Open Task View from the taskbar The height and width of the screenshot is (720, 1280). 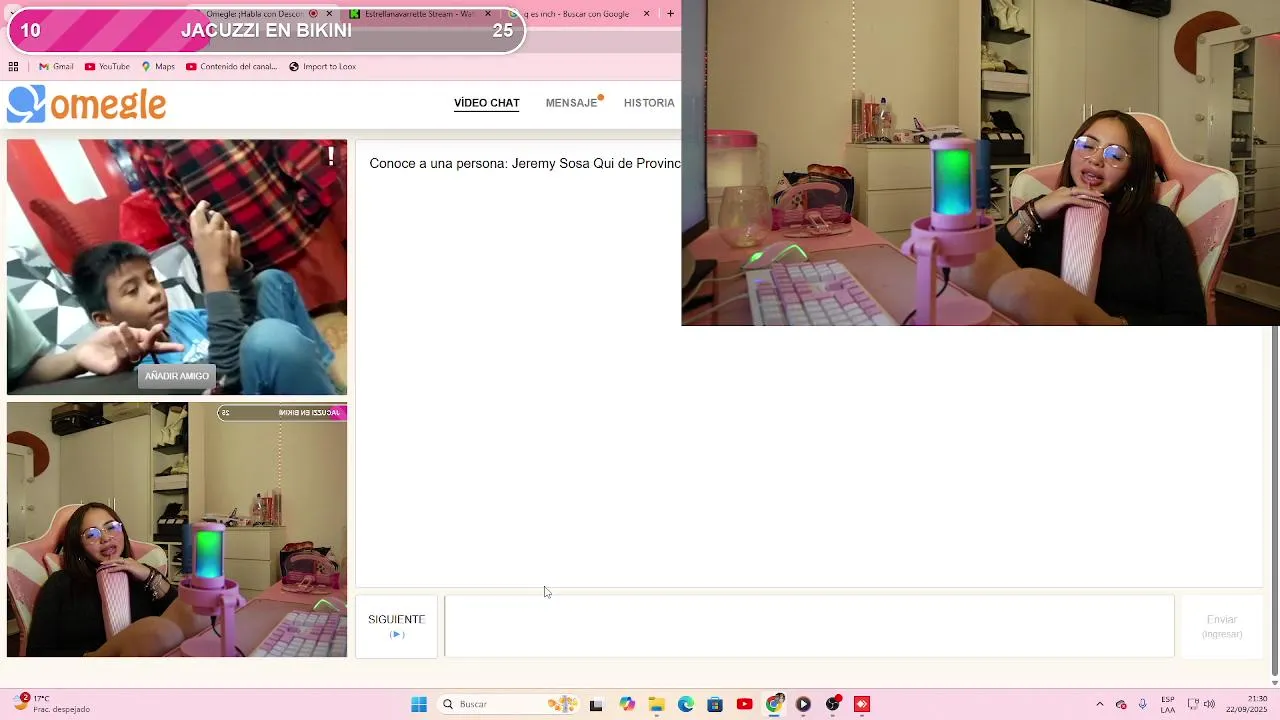pos(596,704)
